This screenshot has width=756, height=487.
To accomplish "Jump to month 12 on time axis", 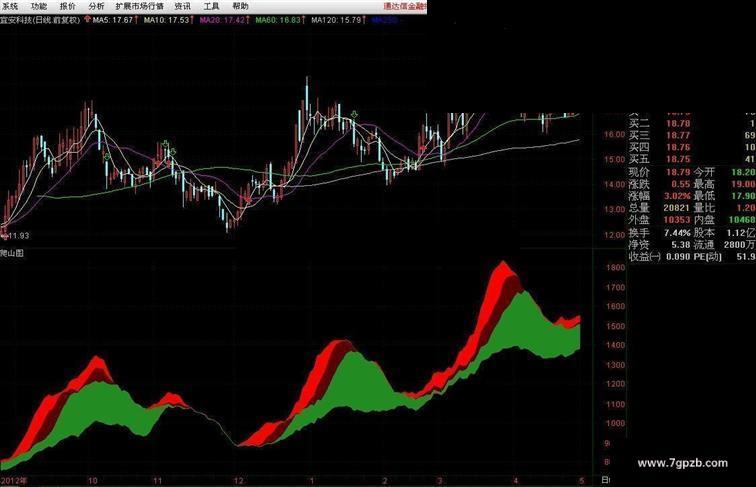I will (239, 481).
